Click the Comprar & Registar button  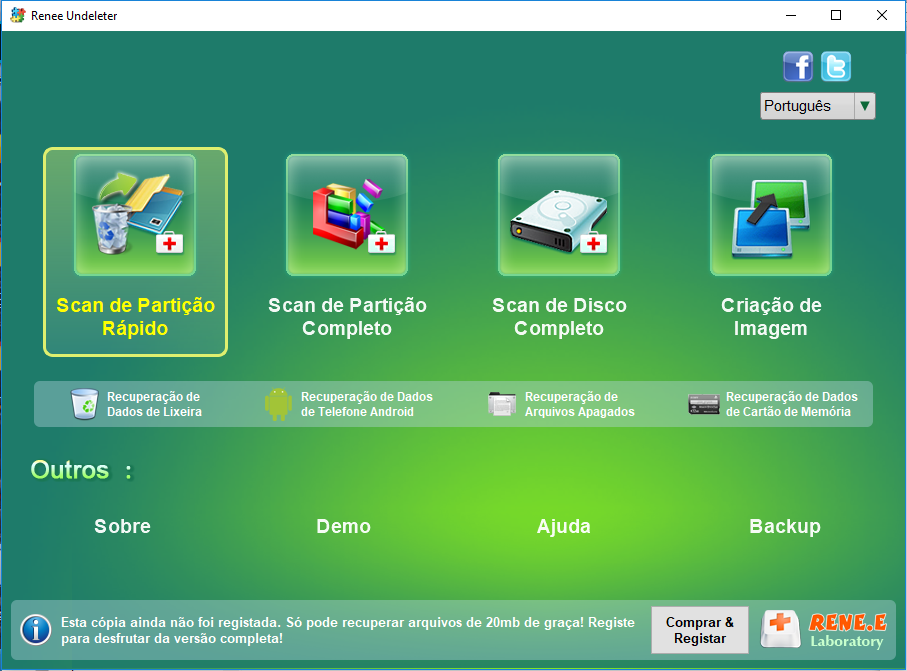coord(700,630)
